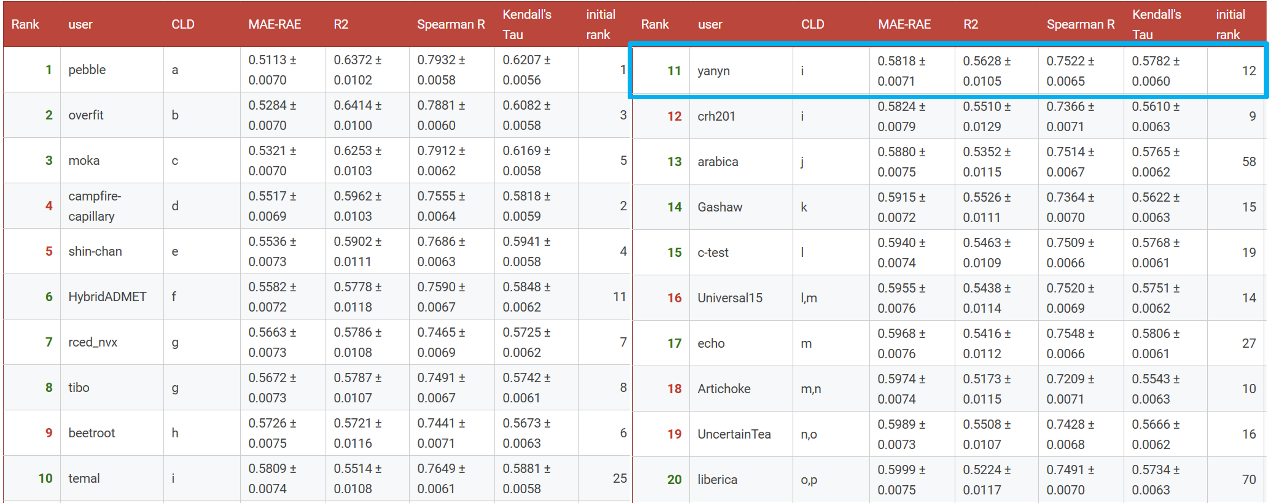Select the user name UncertainTea

[x=735, y=434]
